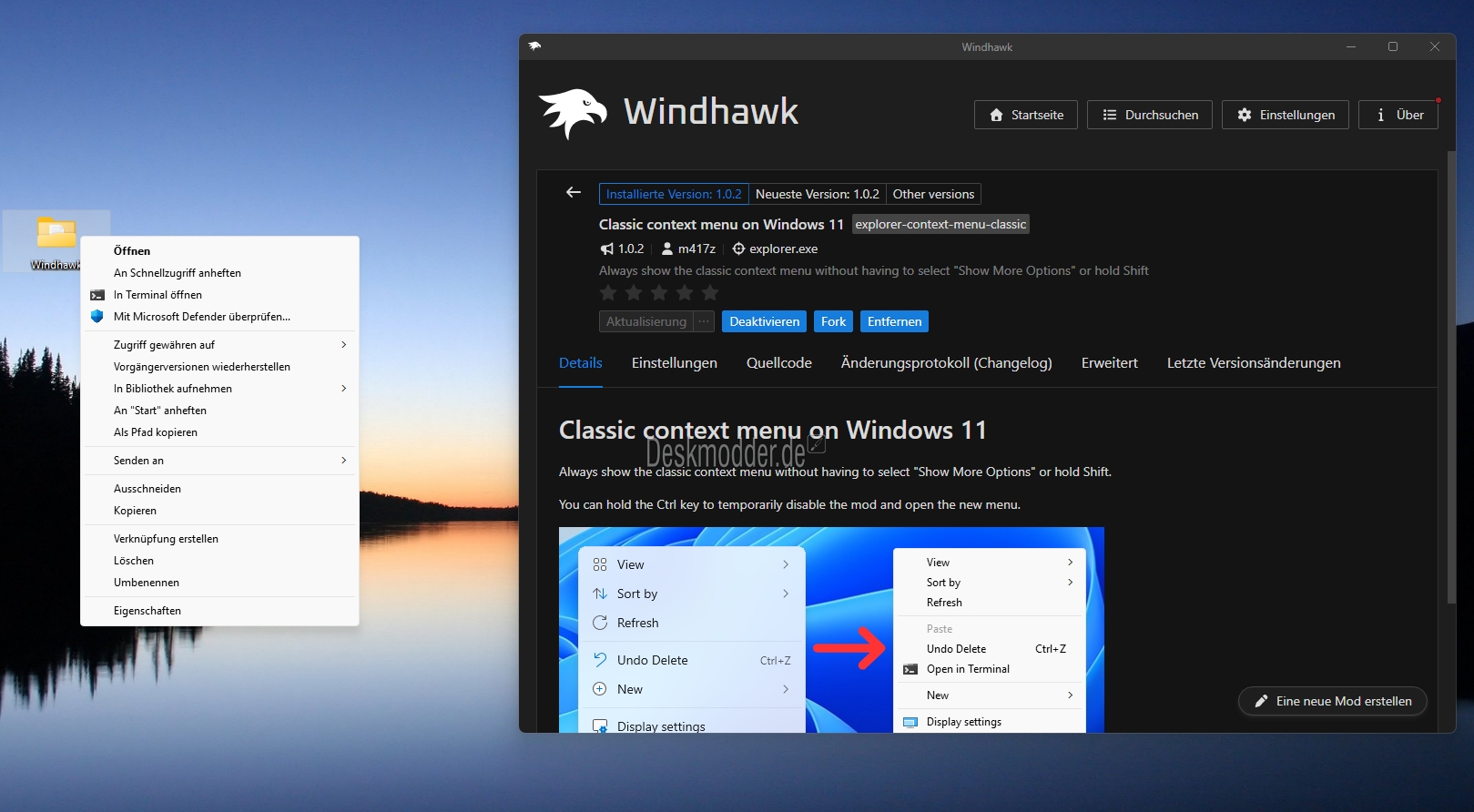Click the explorer-context-menu-classic mod ID tag
The height and width of the screenshot is (812, 1474).
(x=940, y=224)
